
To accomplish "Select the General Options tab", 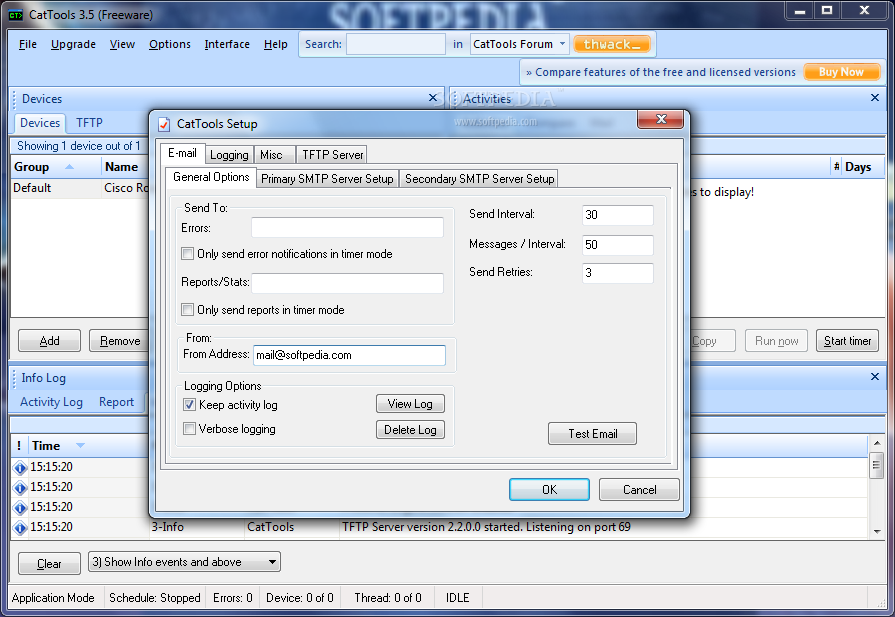I will (211, 177).
